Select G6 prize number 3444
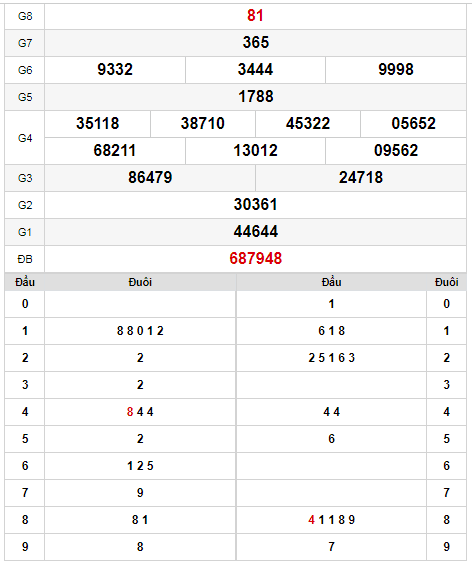Screen dimensions: 472x563 pos(255,69)
